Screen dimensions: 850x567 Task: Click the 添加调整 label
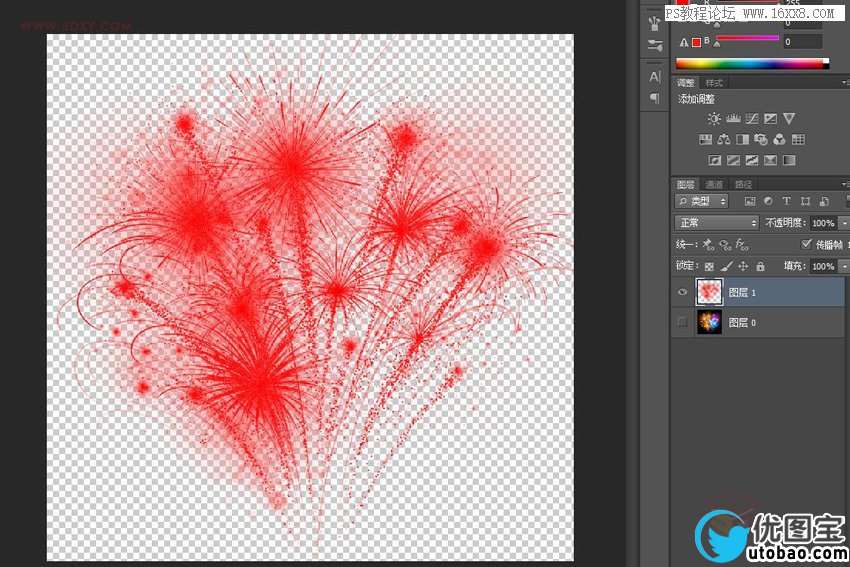click(x=697, y=99)
